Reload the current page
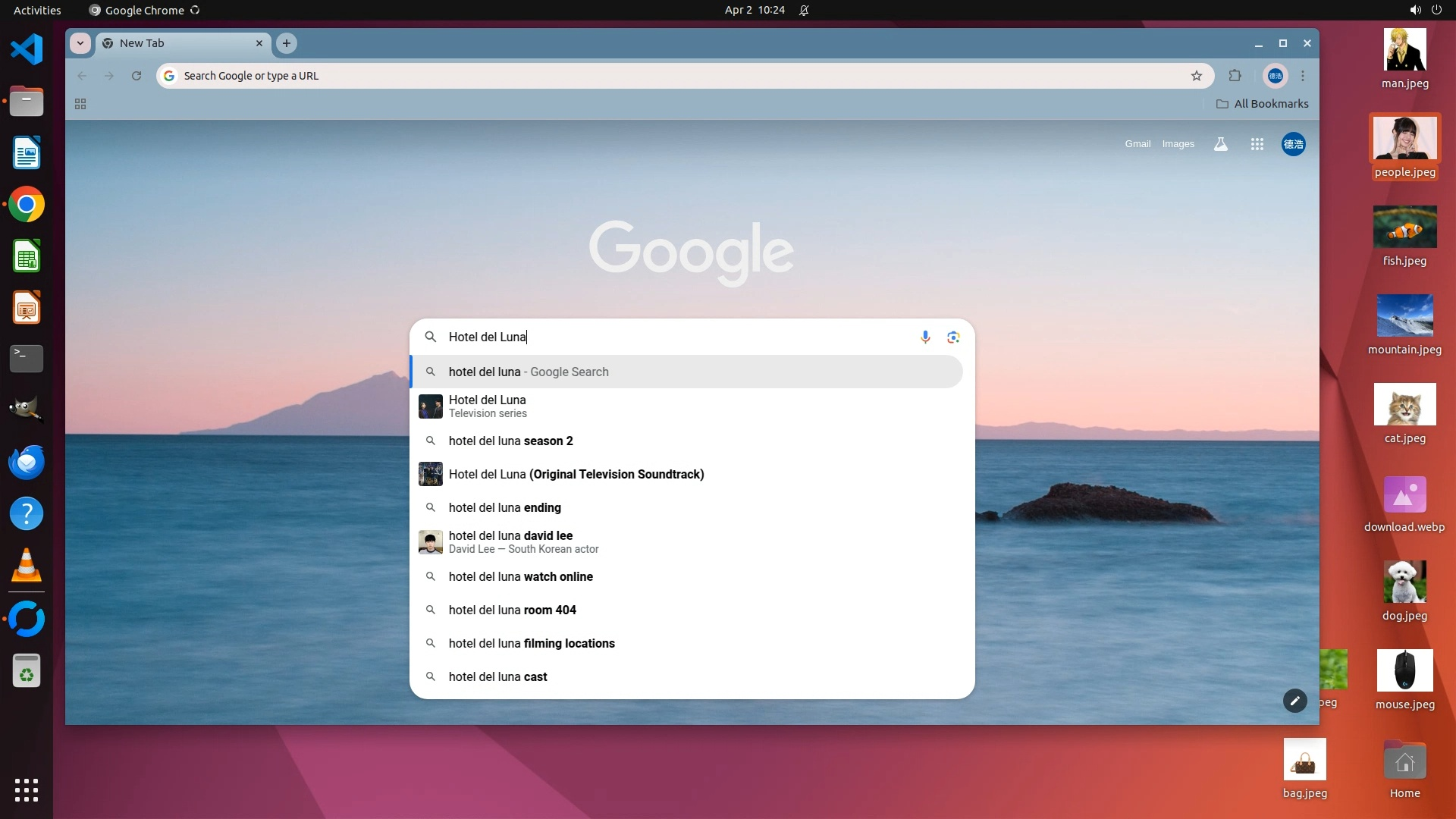 tap(136, 76)
